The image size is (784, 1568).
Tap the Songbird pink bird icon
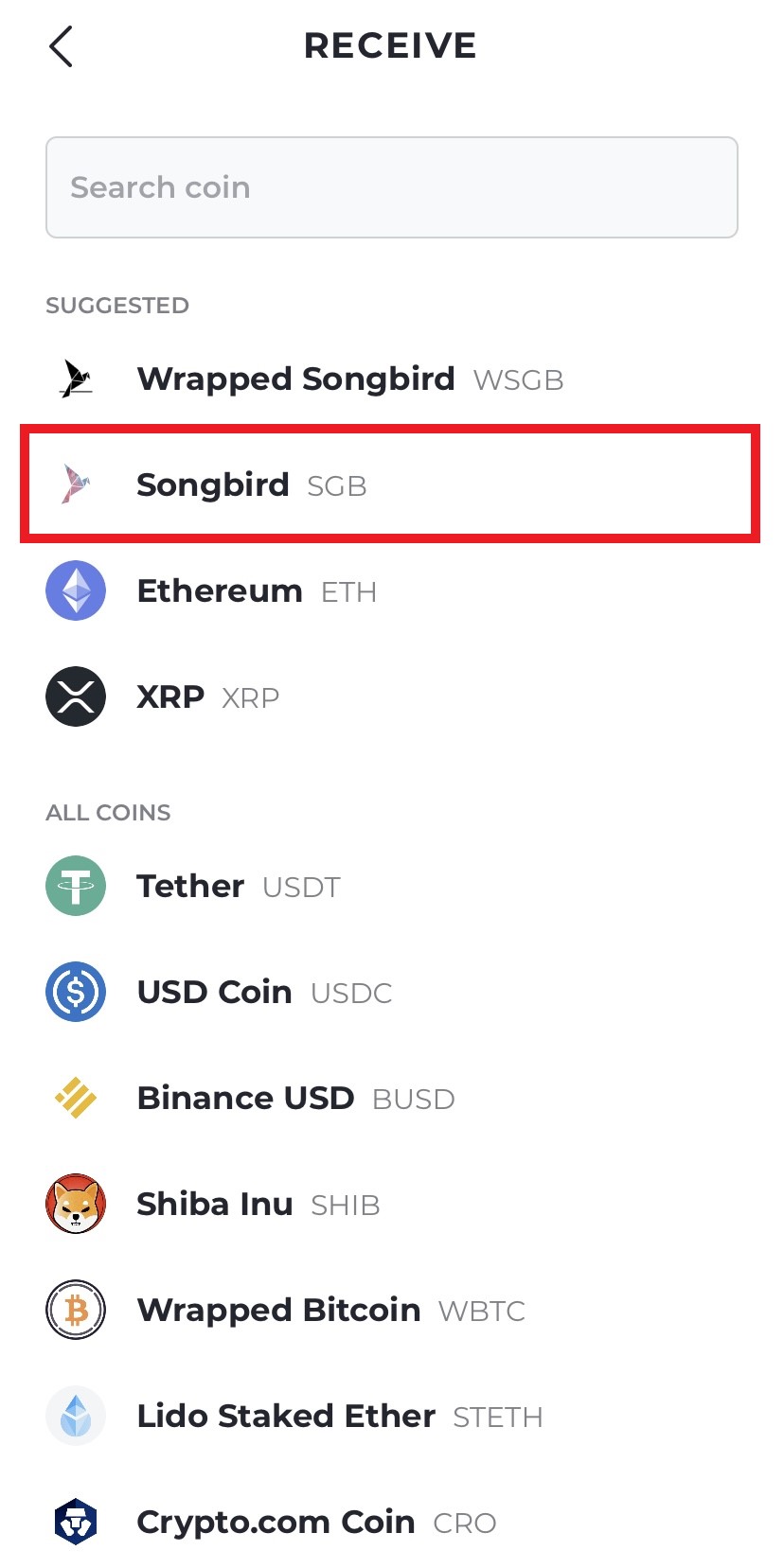(x=76, y=484)
